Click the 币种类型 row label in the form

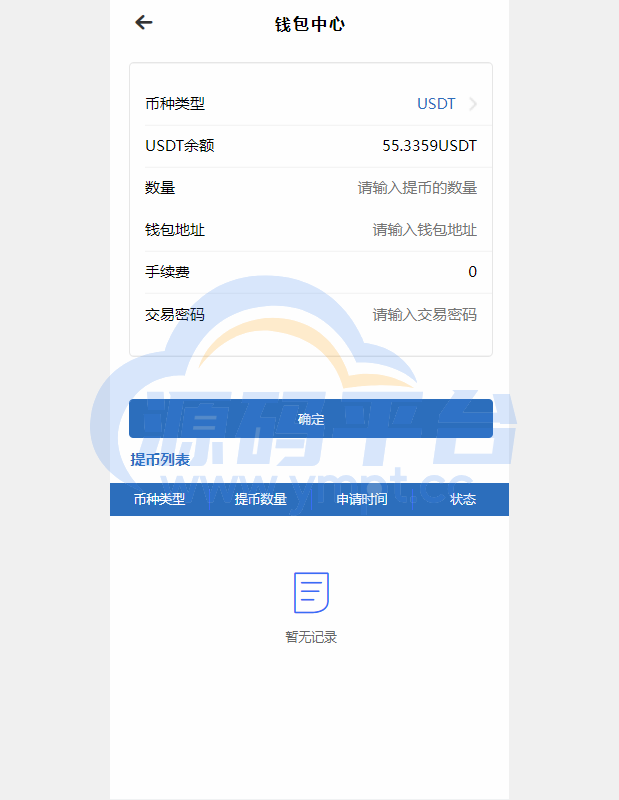(x=175, y=104)
